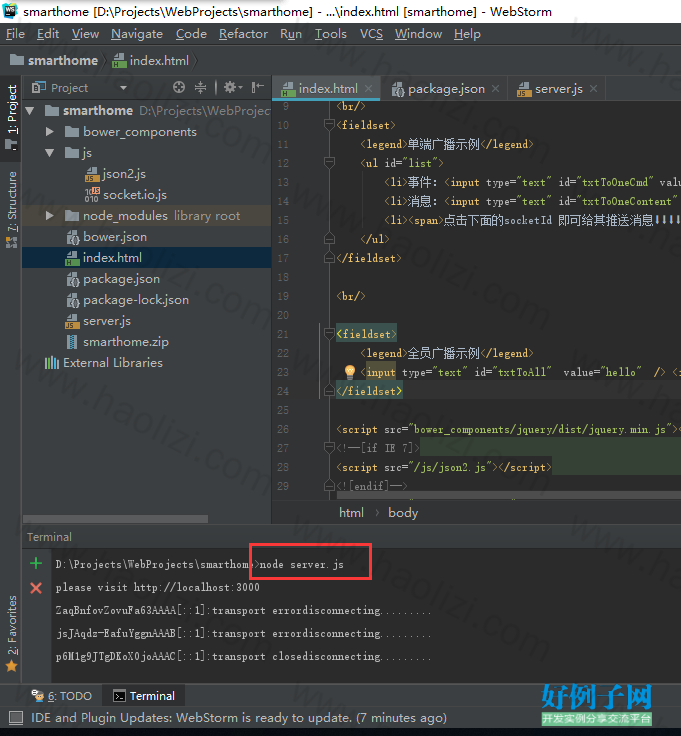
Task: Click the editor horizontal scrollbar
Action: [x=509, y=495]
